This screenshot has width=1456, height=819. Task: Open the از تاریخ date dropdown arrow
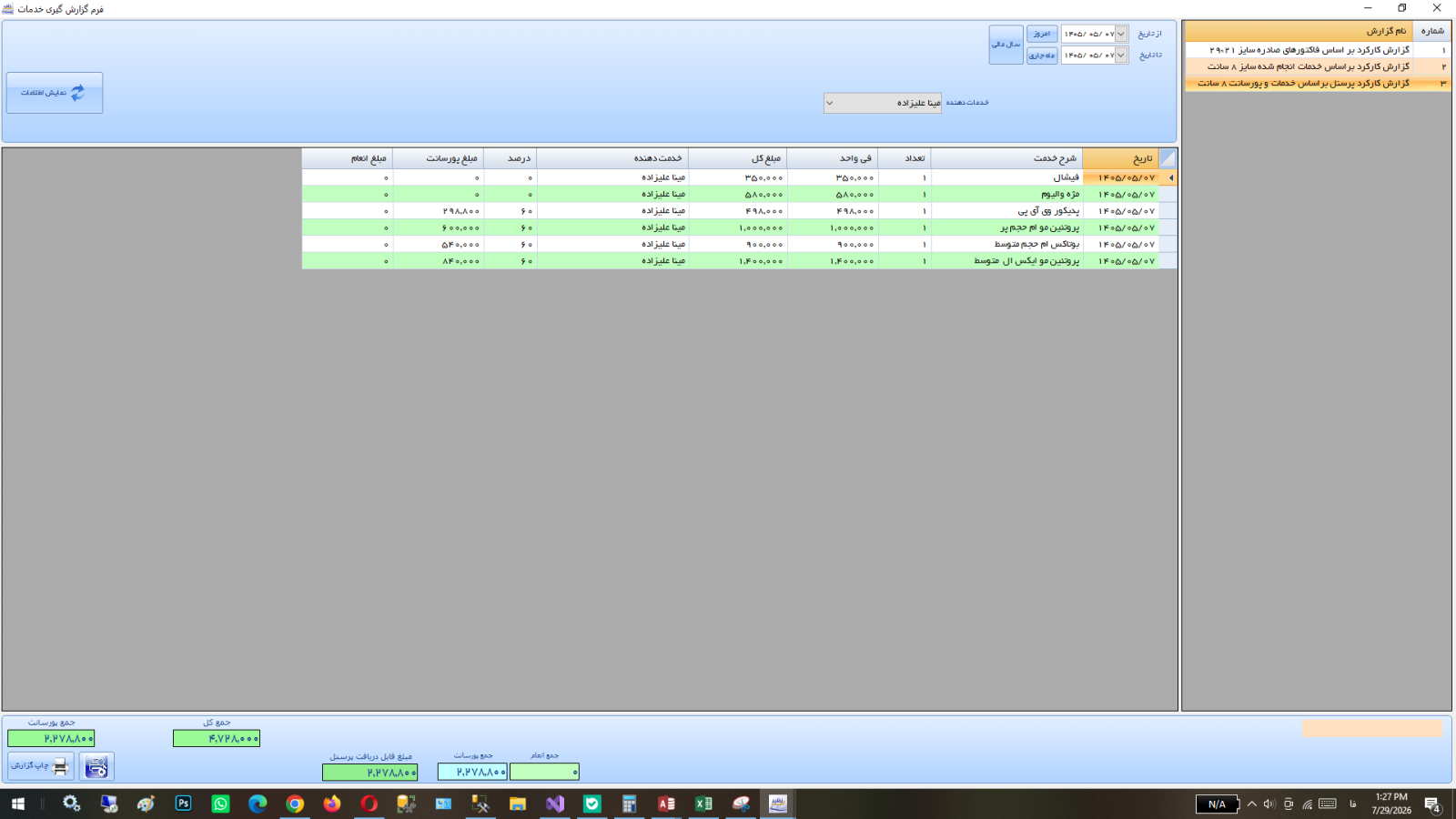(x=1121, y=34)
